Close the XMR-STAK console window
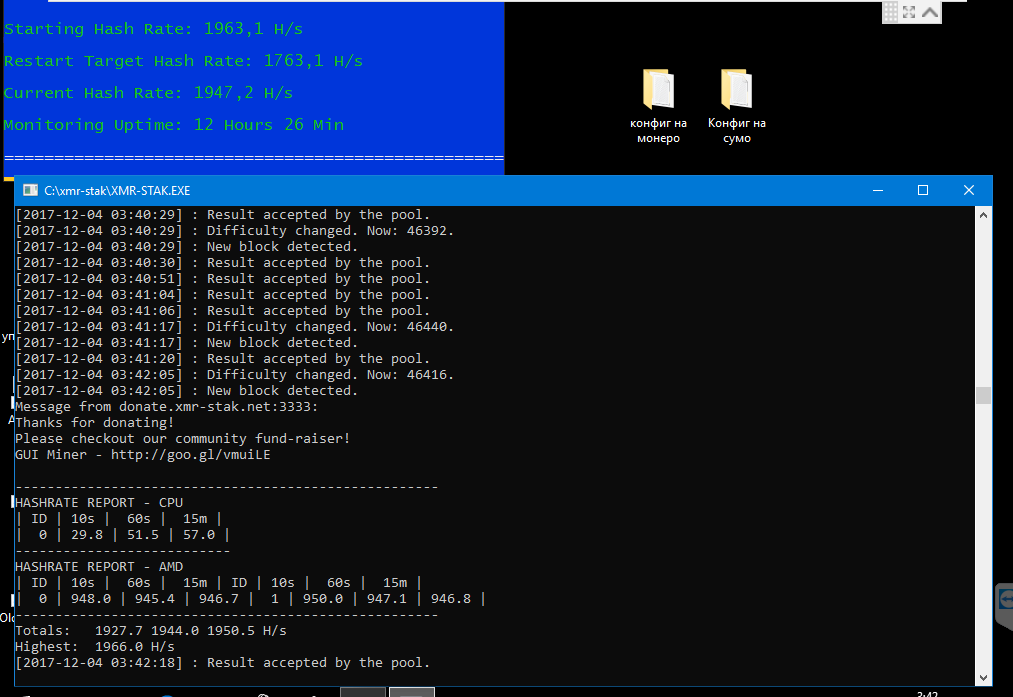 [968, 190]
